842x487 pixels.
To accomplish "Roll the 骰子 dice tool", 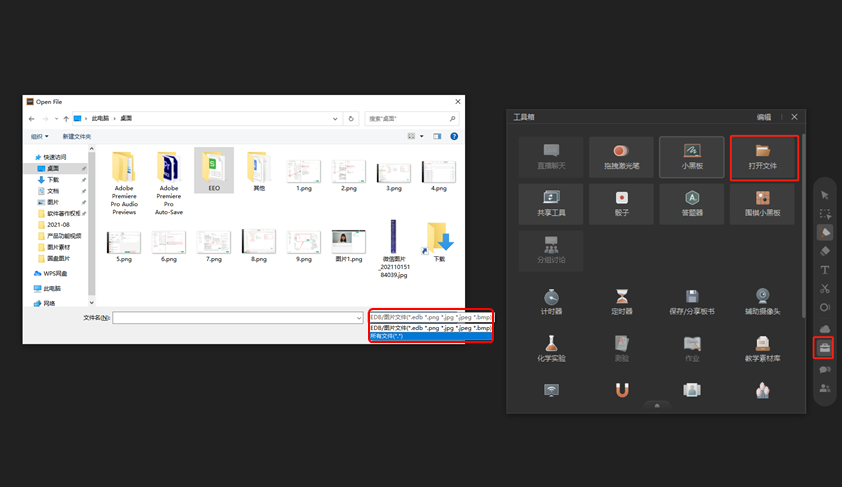I will (x=621, y=204).
